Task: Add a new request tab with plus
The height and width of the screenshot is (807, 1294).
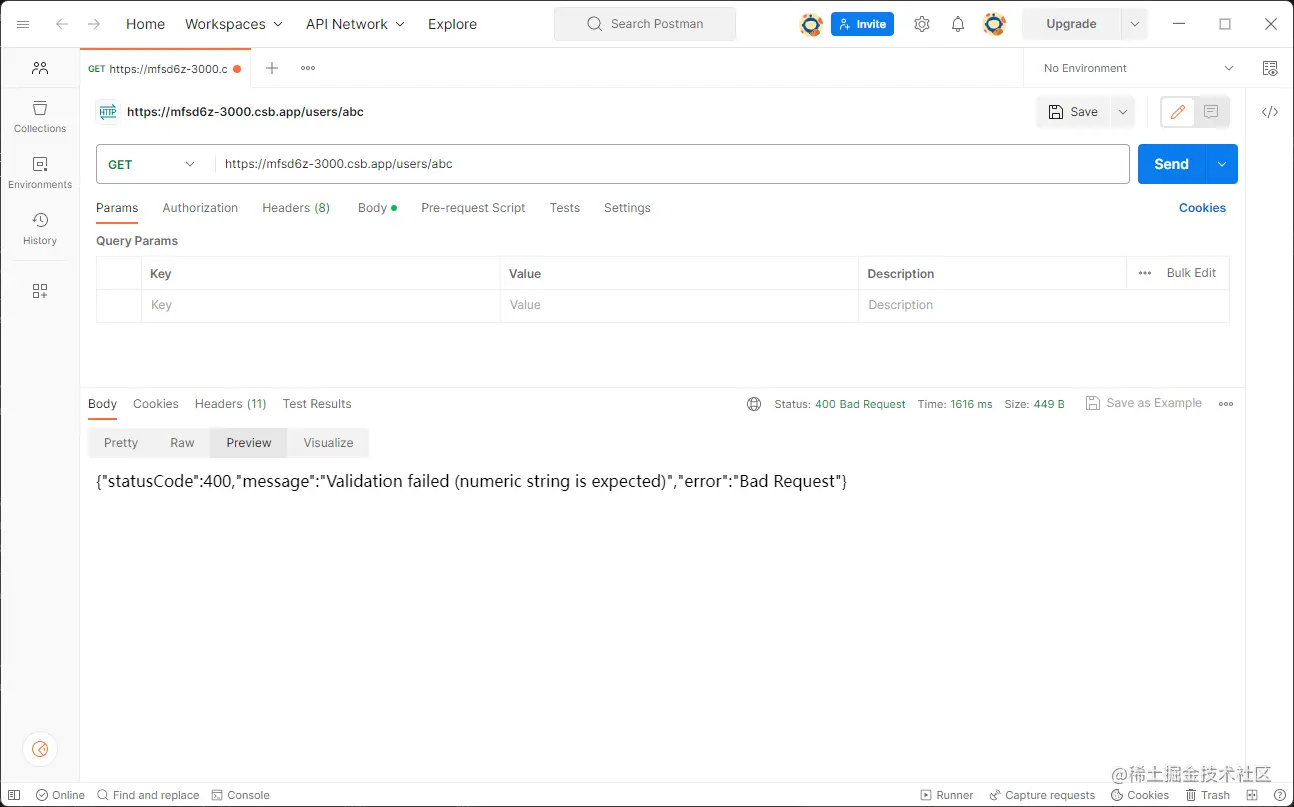Action: click(272, 68)
